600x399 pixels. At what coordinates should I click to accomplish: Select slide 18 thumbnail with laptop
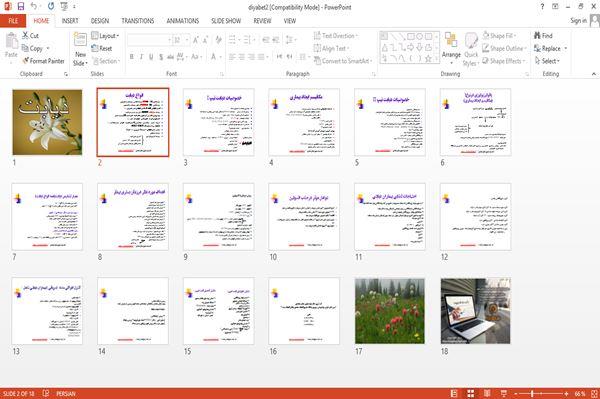tap(475, 311)
